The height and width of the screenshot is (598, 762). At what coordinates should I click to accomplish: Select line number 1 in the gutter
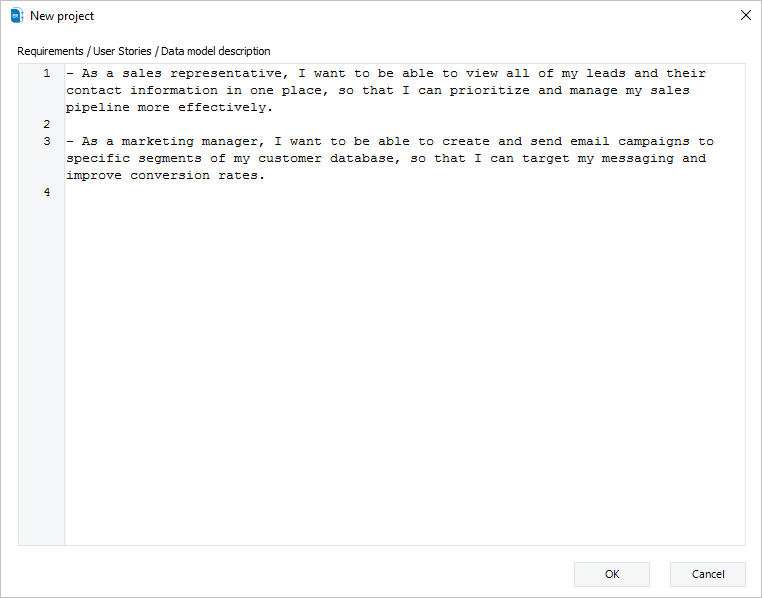47,73
